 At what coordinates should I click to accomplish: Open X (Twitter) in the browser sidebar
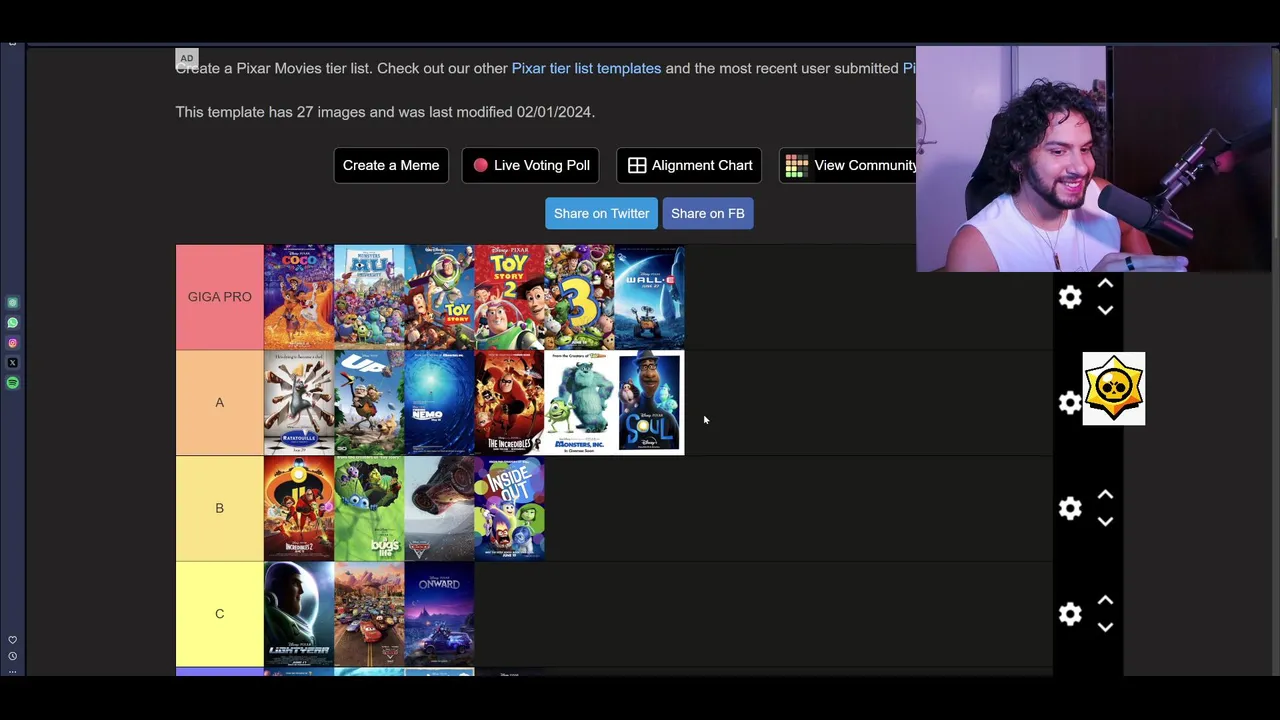(x=12, y=363)
